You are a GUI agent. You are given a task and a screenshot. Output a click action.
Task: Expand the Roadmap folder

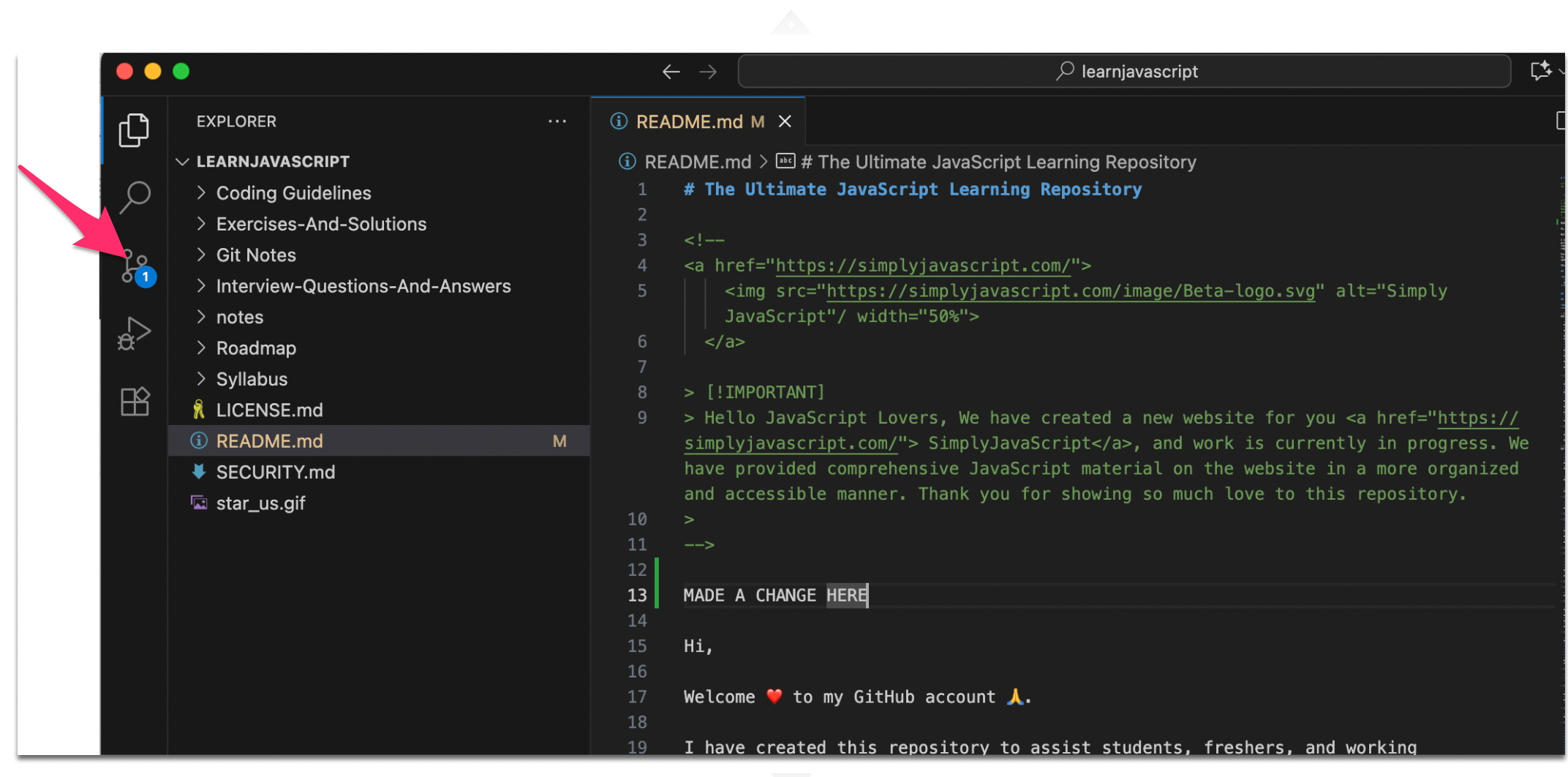point(201,348)
